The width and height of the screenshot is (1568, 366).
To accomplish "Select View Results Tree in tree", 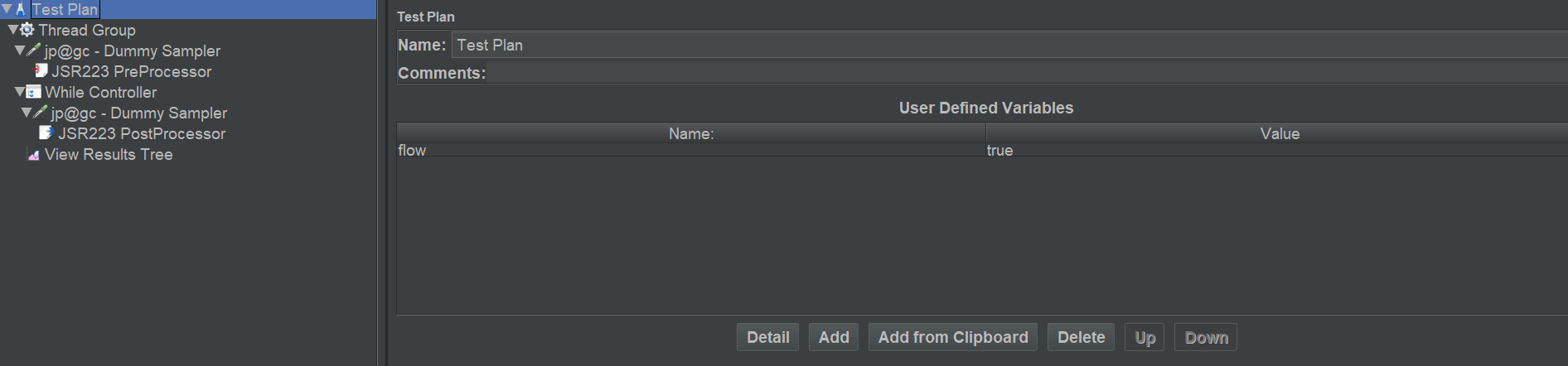I will 109,154.
